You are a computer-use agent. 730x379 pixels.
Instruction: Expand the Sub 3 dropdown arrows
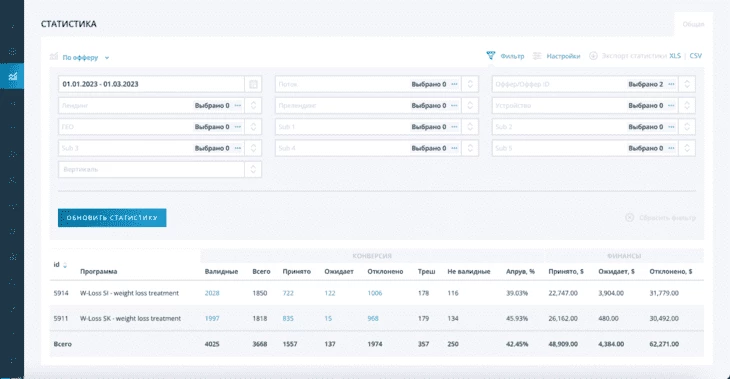point(253,148)
